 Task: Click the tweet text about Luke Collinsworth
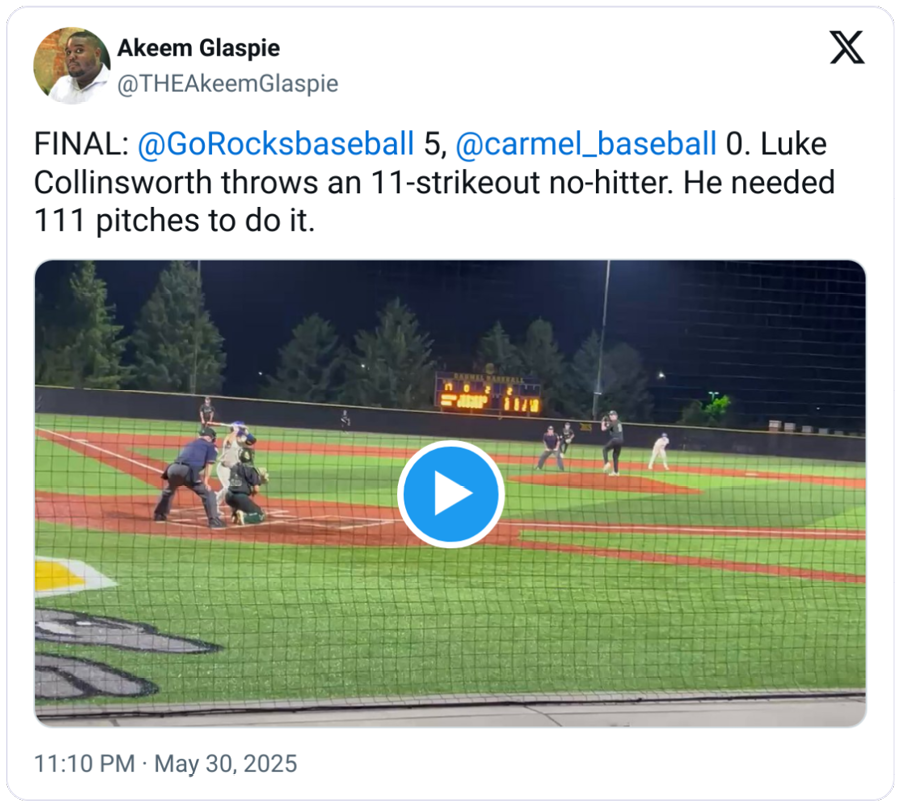pyautogui.click(x=435, y=182)
